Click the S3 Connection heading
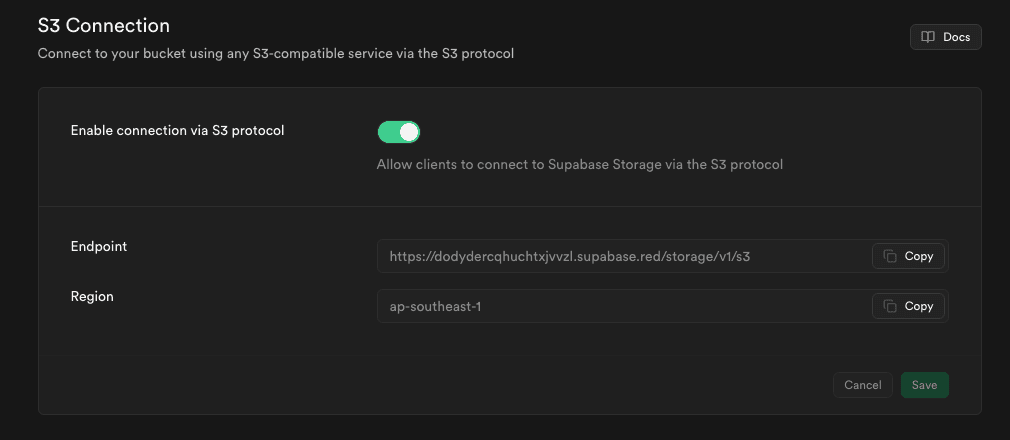Screen dimensions: 1010x440 (x=104, y=26)
